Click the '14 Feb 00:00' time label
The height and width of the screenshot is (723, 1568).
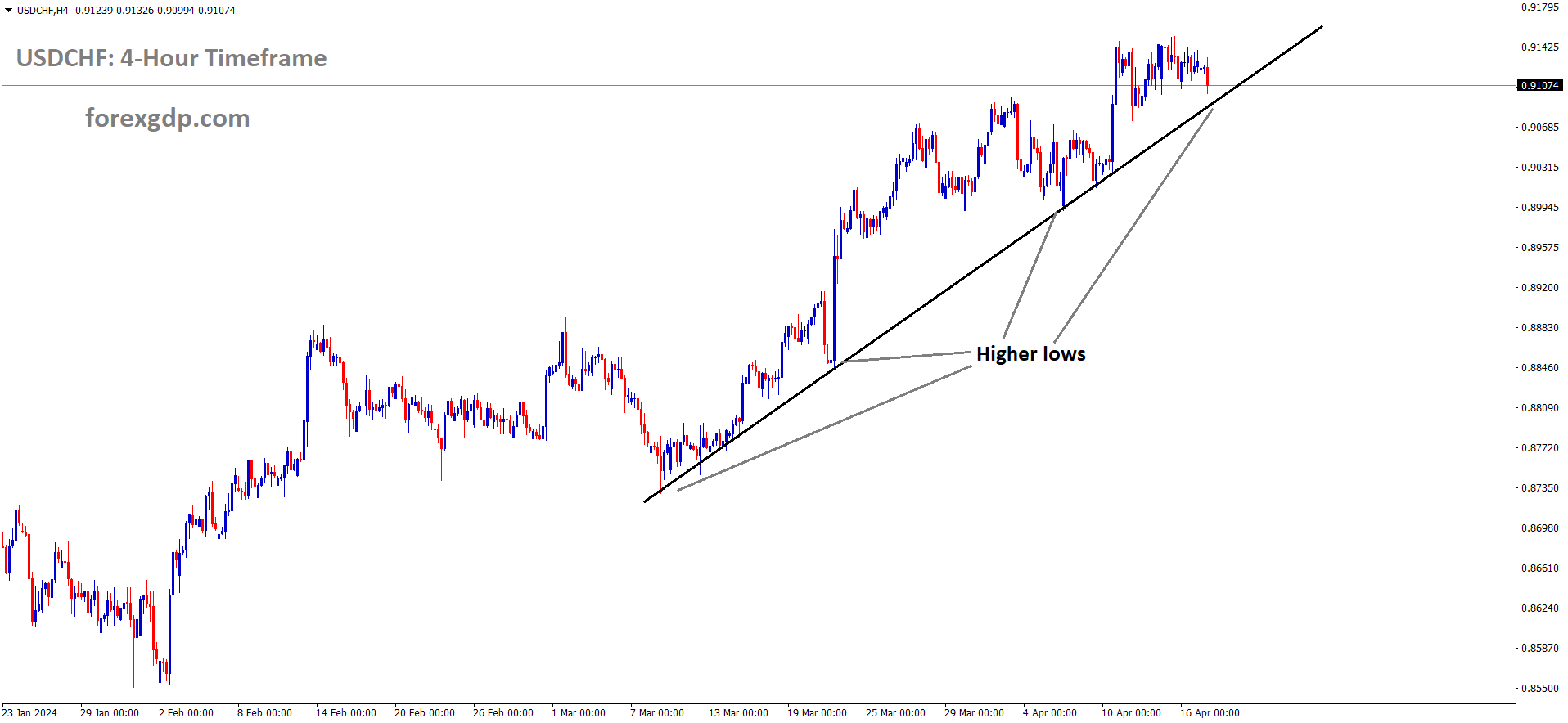(346, 713)
